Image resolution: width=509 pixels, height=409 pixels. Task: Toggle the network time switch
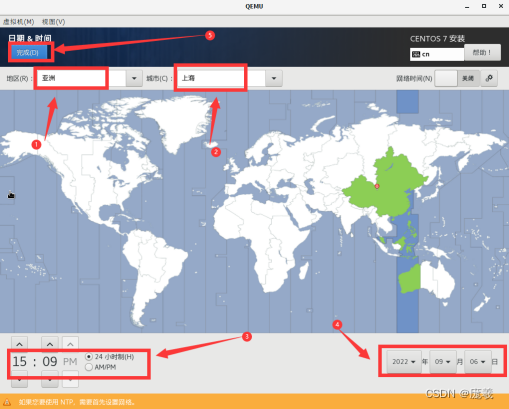pyautogui.click(x=457, y=78)
